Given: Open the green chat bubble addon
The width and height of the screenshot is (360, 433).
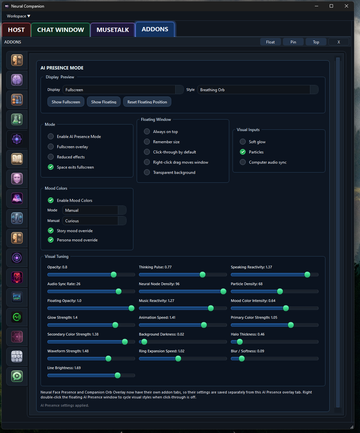Looking at the screenshot, I should point(17,376).
